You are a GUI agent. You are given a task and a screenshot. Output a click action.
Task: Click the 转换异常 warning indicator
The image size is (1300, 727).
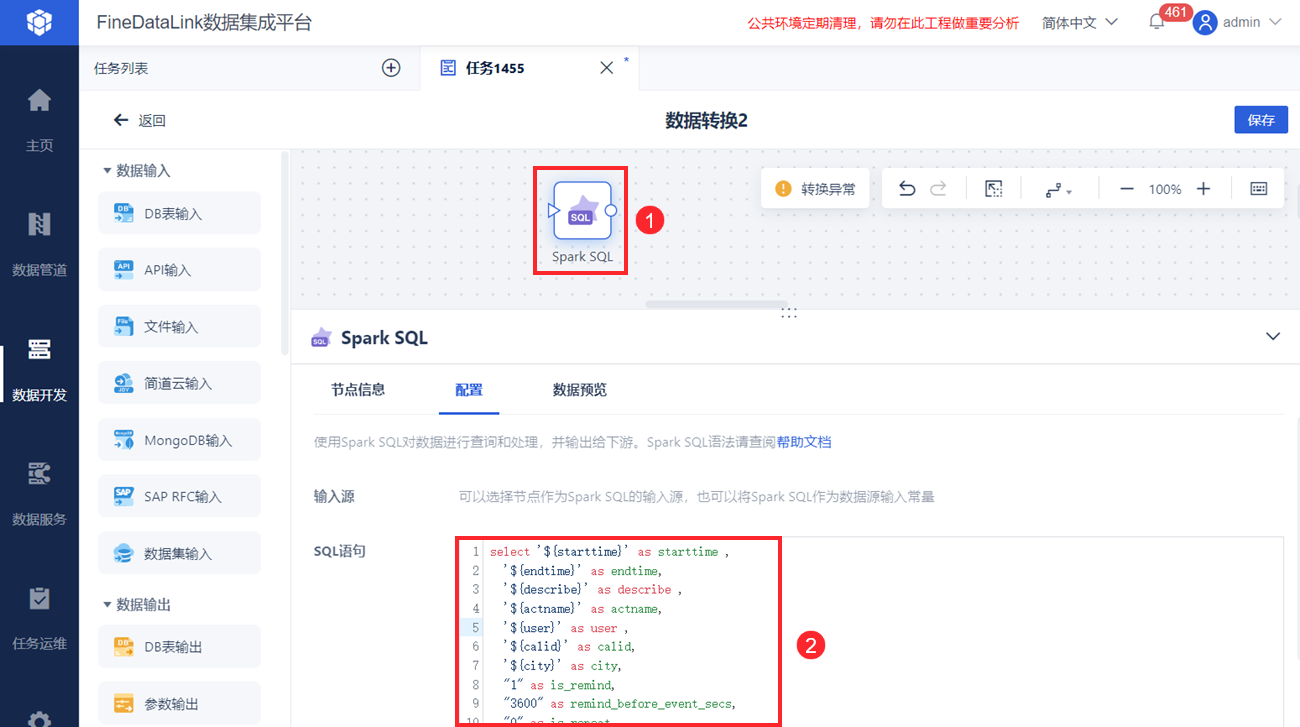816,189
